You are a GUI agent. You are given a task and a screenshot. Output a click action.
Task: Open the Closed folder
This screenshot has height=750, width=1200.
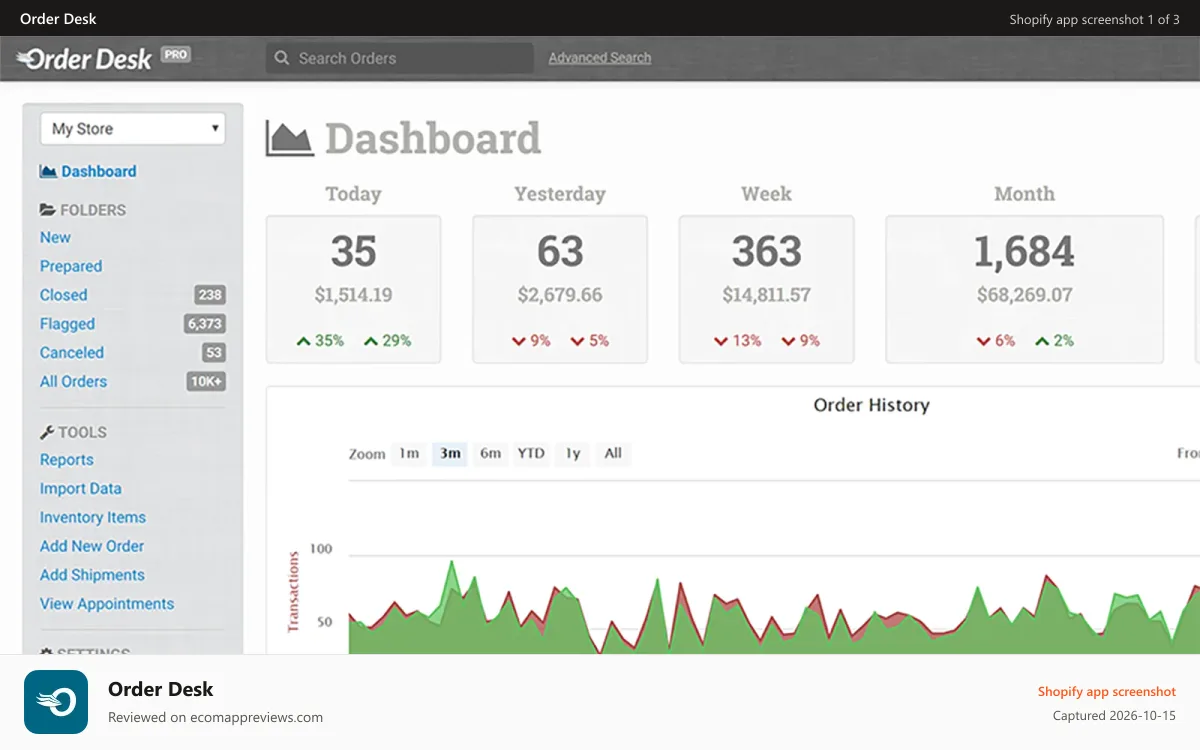pyautogui.click(x=63, y=295)
